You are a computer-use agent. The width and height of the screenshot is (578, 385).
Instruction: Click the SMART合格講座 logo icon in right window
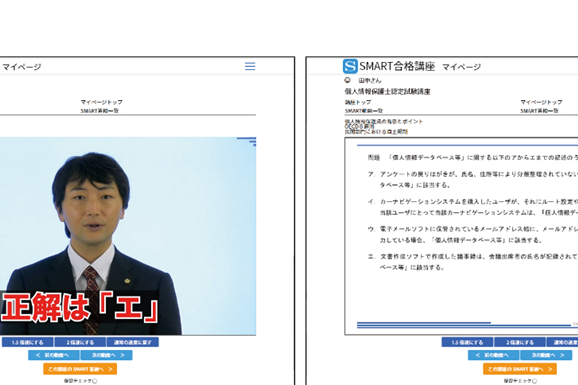[x=350, y=66]
